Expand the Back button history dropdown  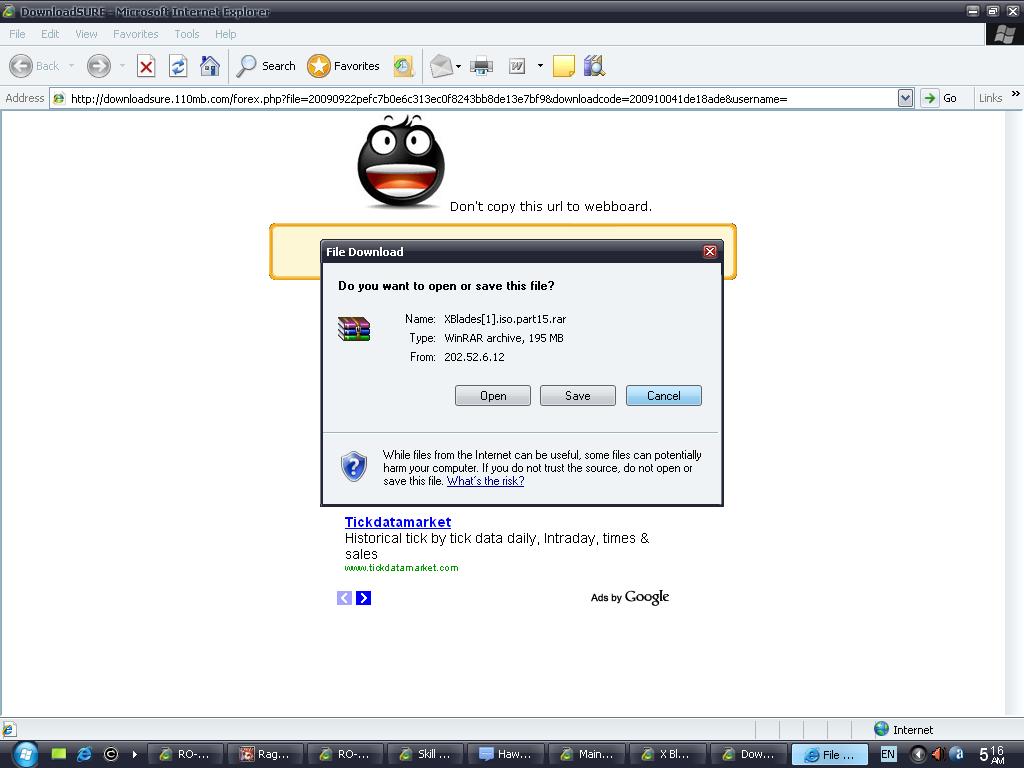(x=71, y=66)
